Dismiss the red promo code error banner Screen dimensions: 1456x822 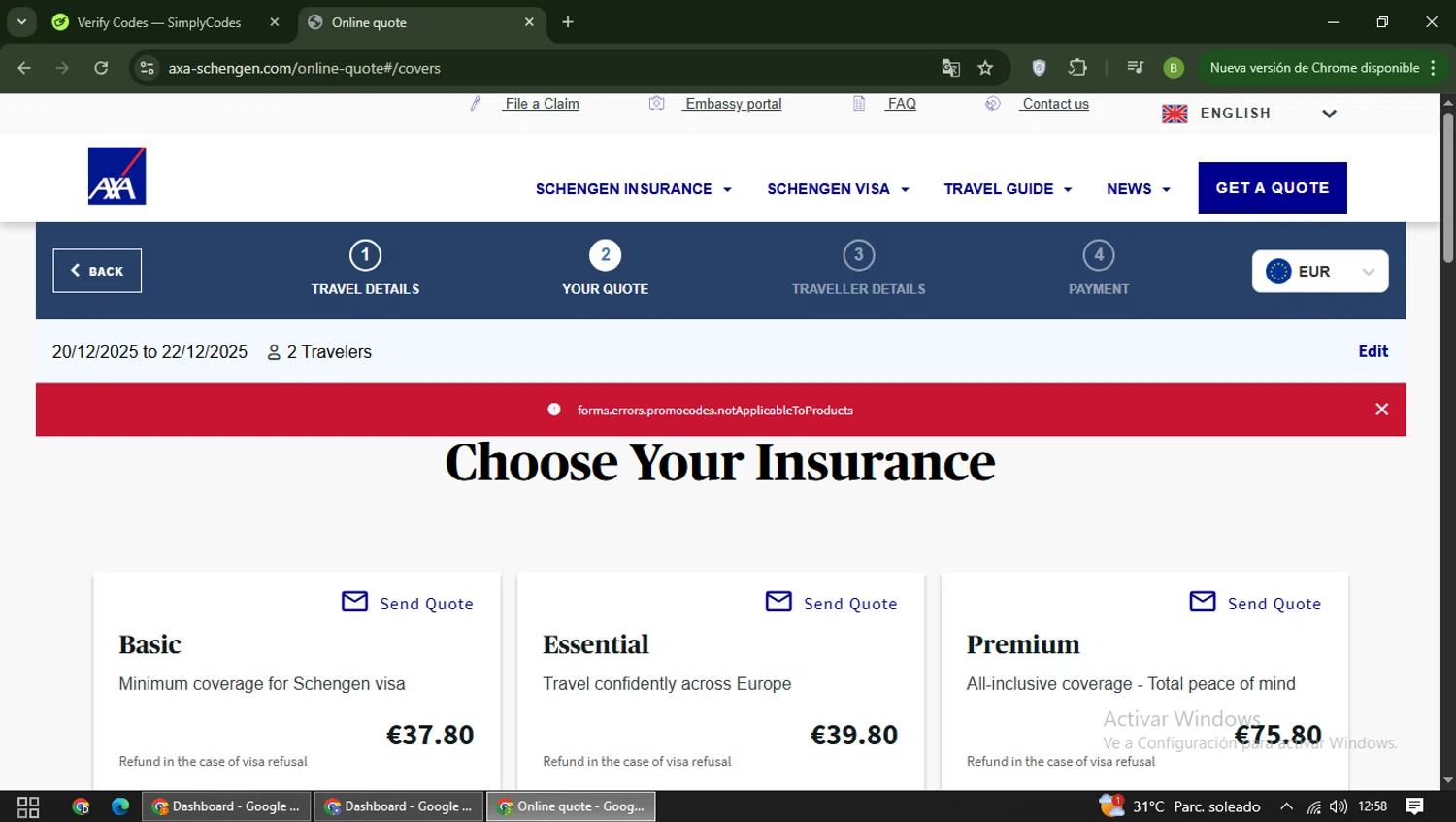pos(1382,410)
